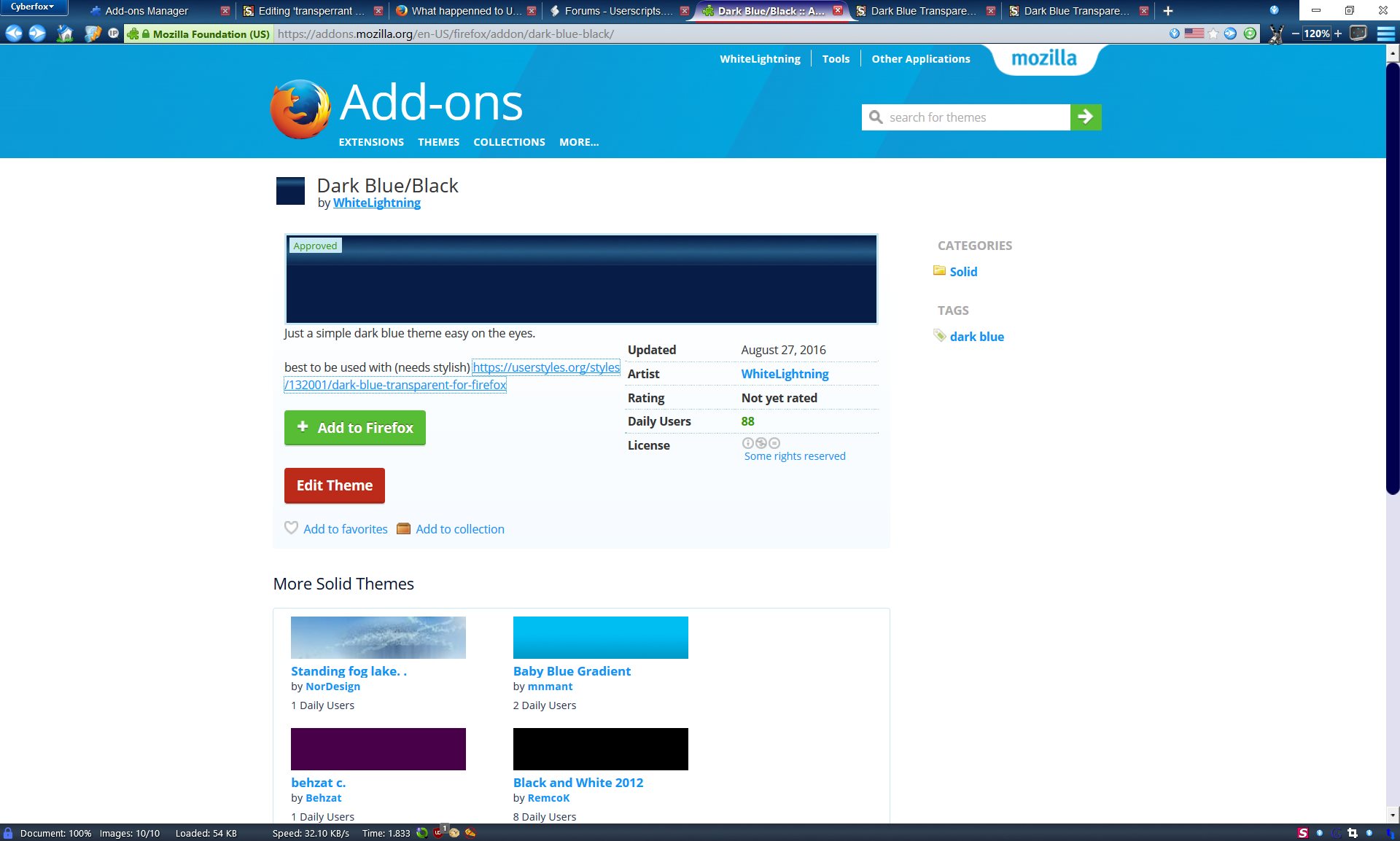Click the uBlock icon in status bar
The height and width of the screenshot is (841, 1400).
coord(439,833)
